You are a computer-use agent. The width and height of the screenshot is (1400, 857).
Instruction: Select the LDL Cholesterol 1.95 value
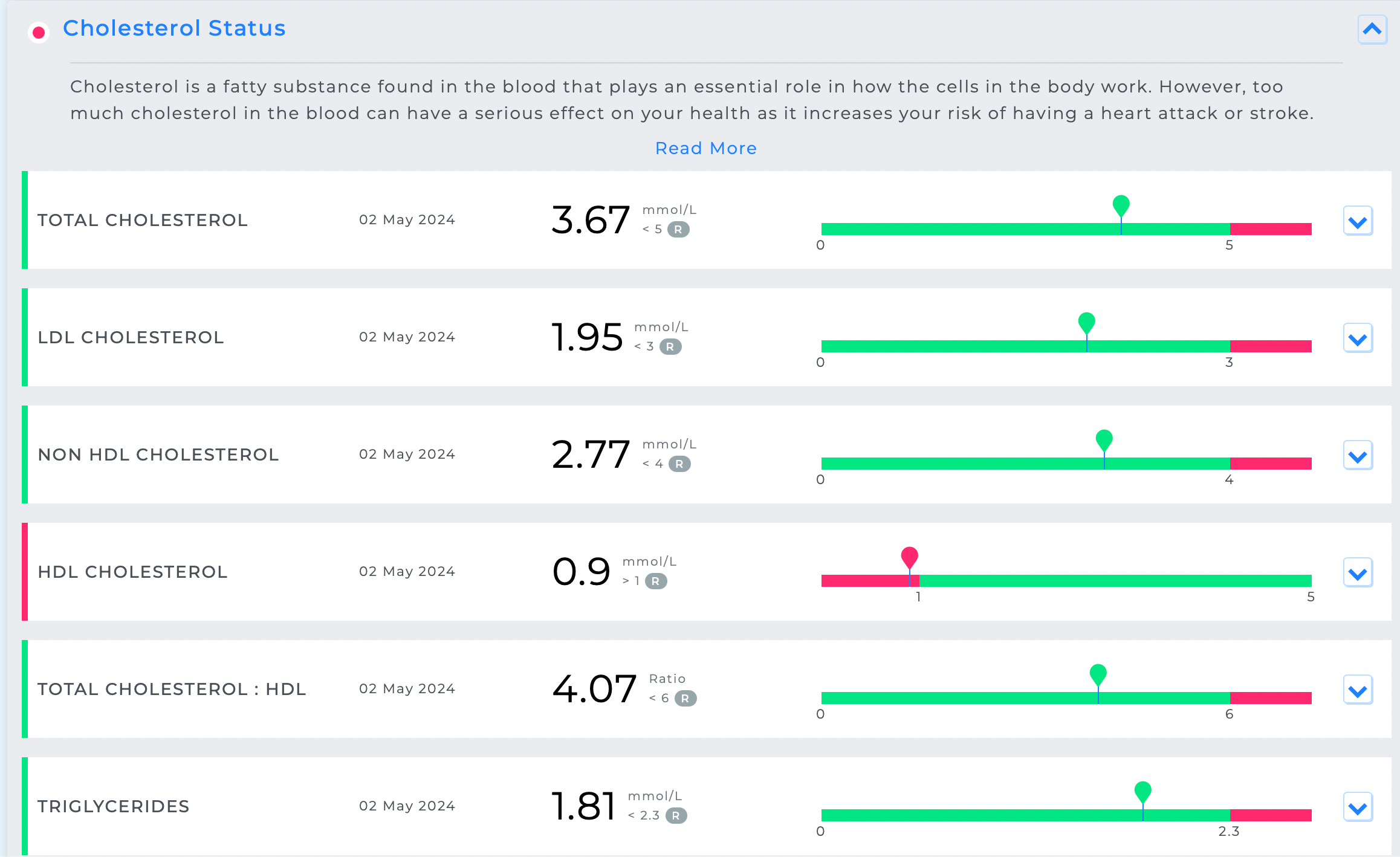(587, 337)
